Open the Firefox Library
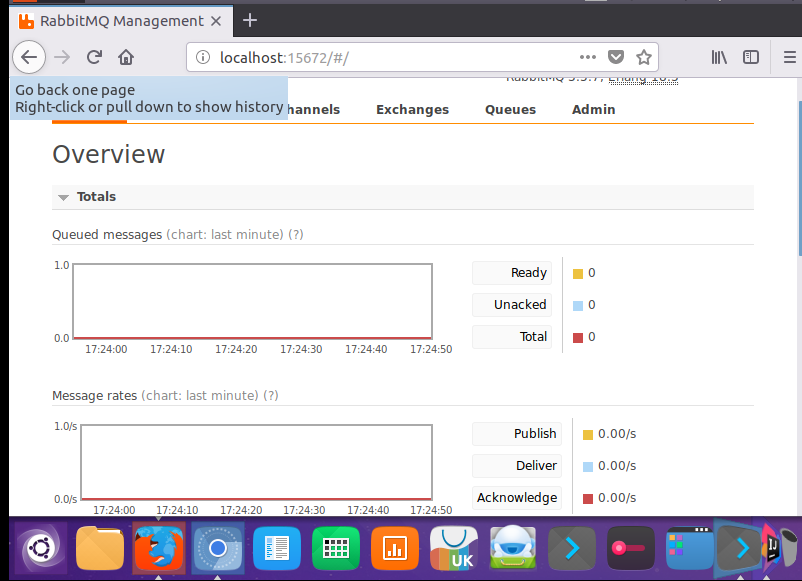The width and height of the screenshot is (802, 581). pyautogui.click(x=719, y=57)
